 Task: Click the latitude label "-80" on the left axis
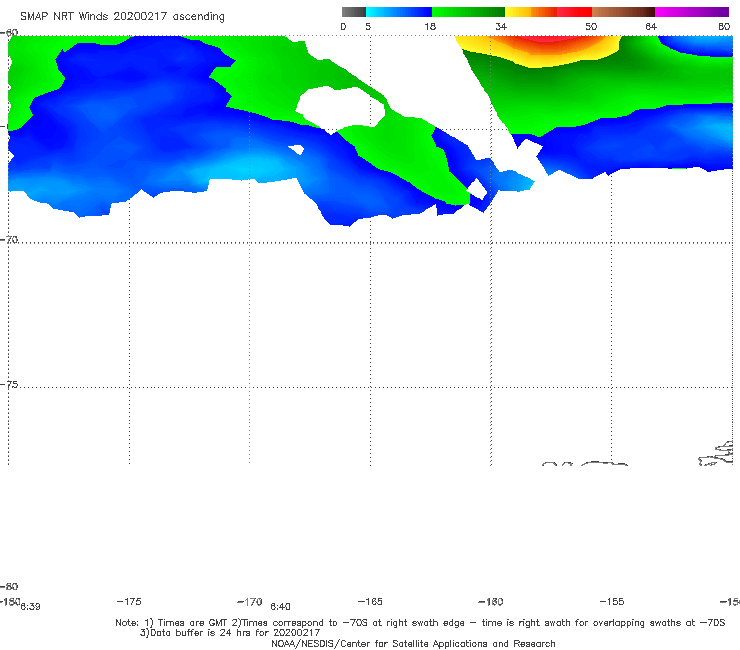[9, 587]
